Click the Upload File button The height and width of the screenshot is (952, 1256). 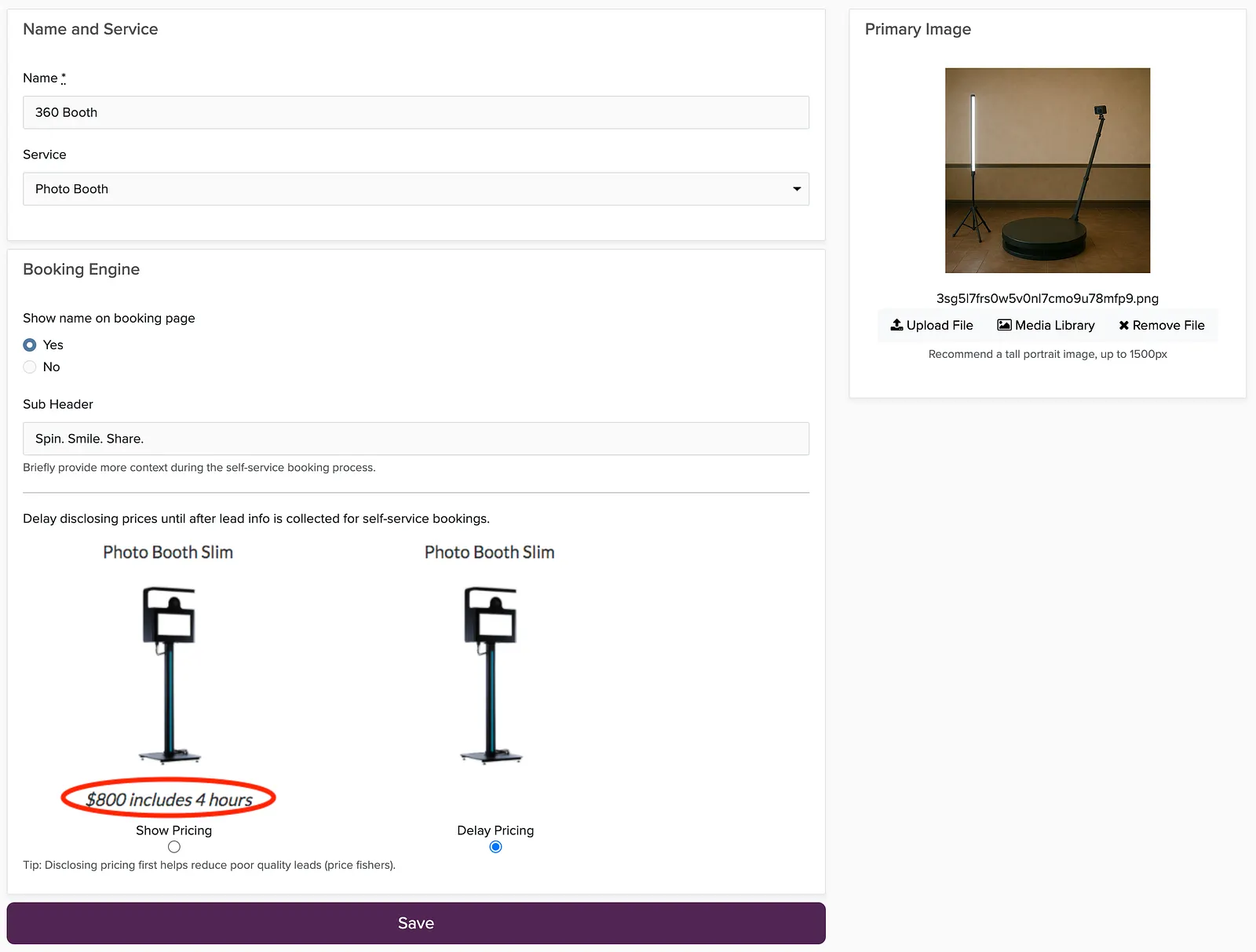click(932, 325)
